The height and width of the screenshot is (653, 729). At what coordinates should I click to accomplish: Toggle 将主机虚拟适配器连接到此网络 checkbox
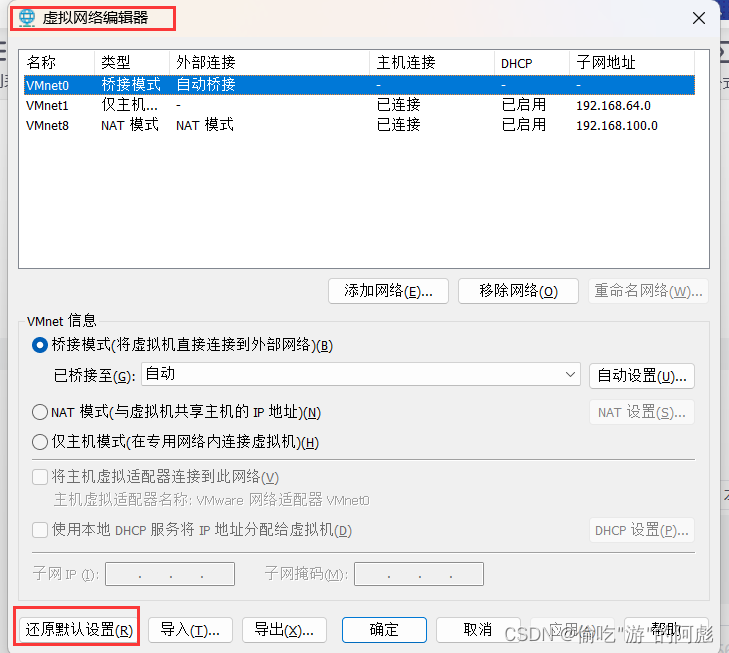point(40,477)
